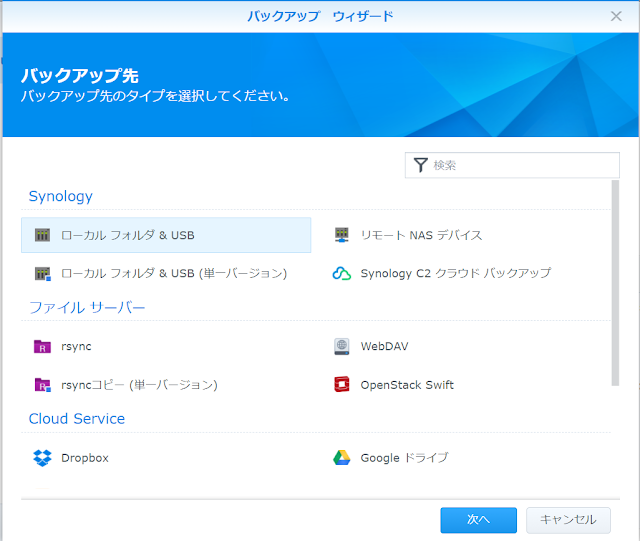
Task: Click the 次へ button
Action: point(478,520)
